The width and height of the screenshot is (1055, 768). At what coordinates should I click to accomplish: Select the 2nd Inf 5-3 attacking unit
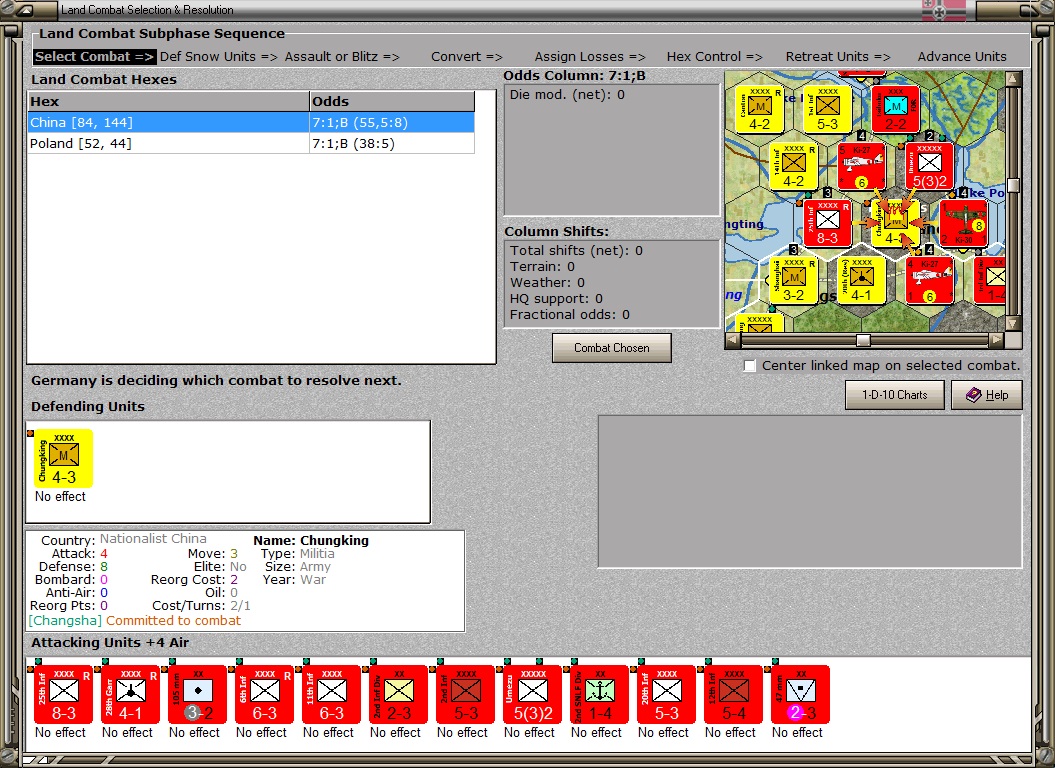[466, 695]
